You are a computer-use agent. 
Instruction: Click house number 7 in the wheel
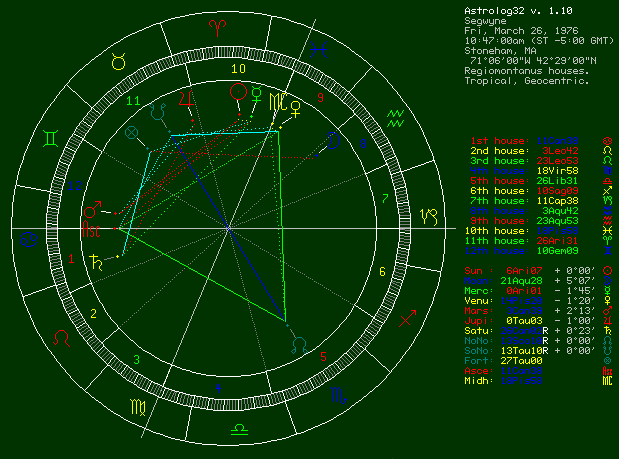click(x=386, y=199)
